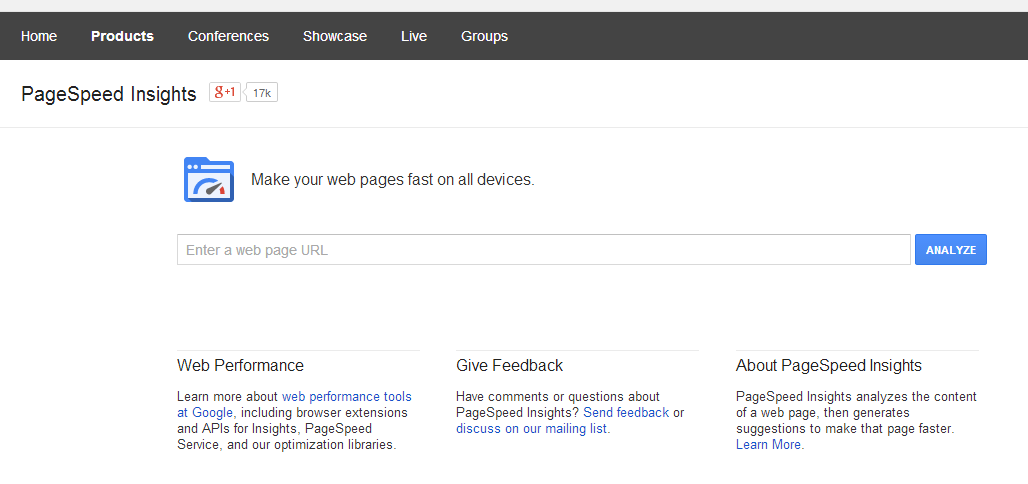
Task: Click the PageSpeed Insights page title
Action: coord(109,94)
